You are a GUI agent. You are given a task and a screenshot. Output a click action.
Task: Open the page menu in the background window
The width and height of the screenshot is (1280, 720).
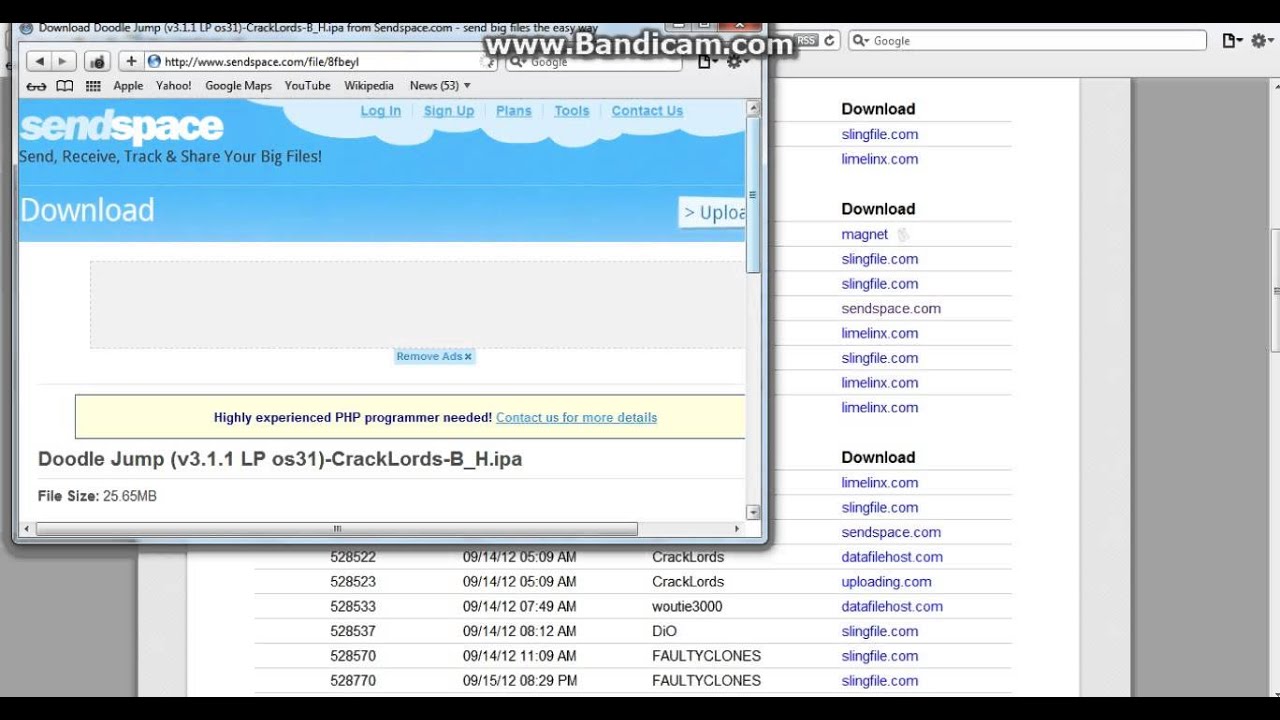coord(1232,40)
